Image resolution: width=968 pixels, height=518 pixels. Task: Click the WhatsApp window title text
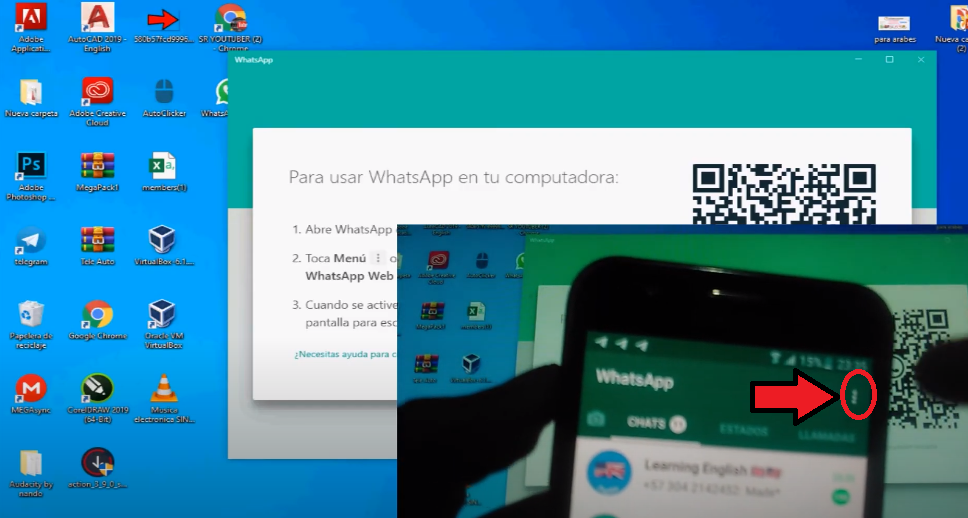(254, 60)
